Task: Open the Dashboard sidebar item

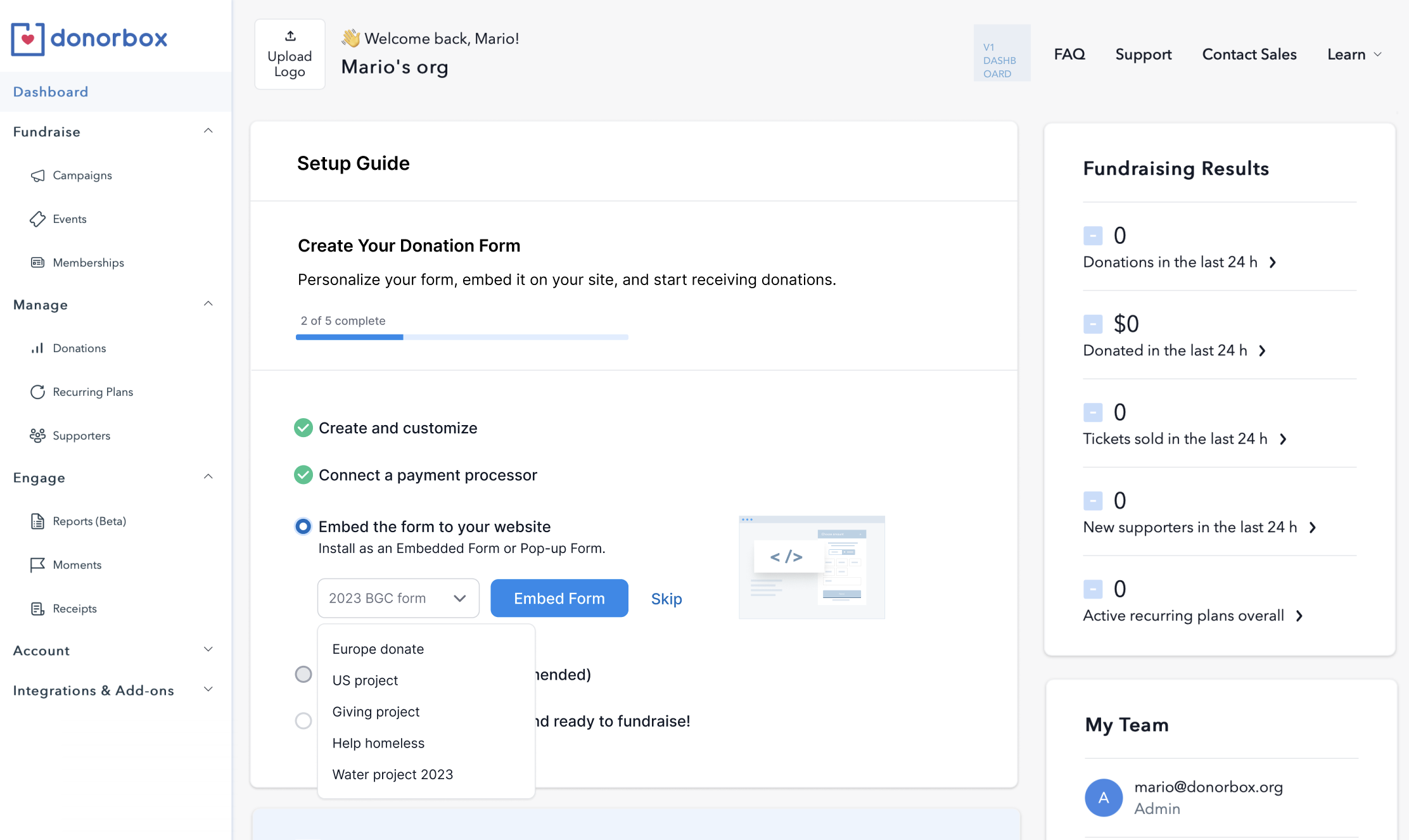Action: coord(51,92)
